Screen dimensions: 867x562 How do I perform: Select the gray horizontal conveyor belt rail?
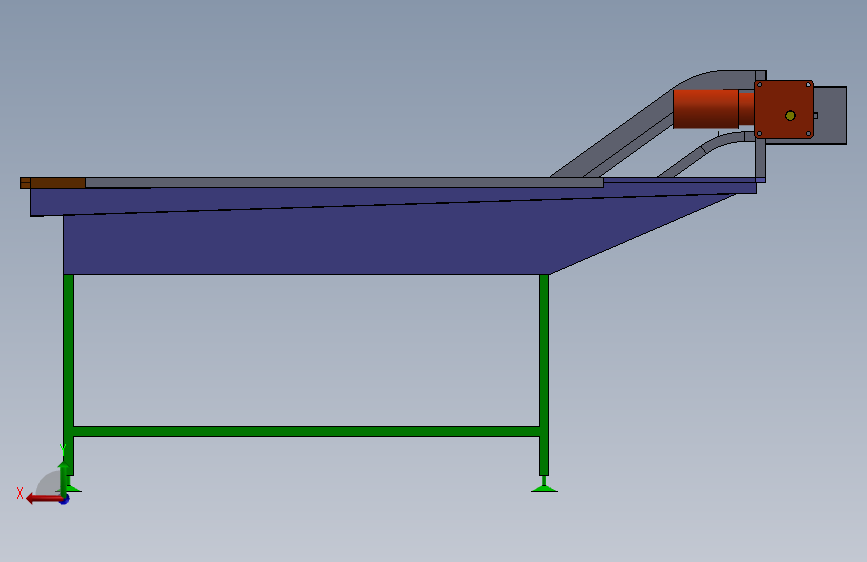pos(344,183)
